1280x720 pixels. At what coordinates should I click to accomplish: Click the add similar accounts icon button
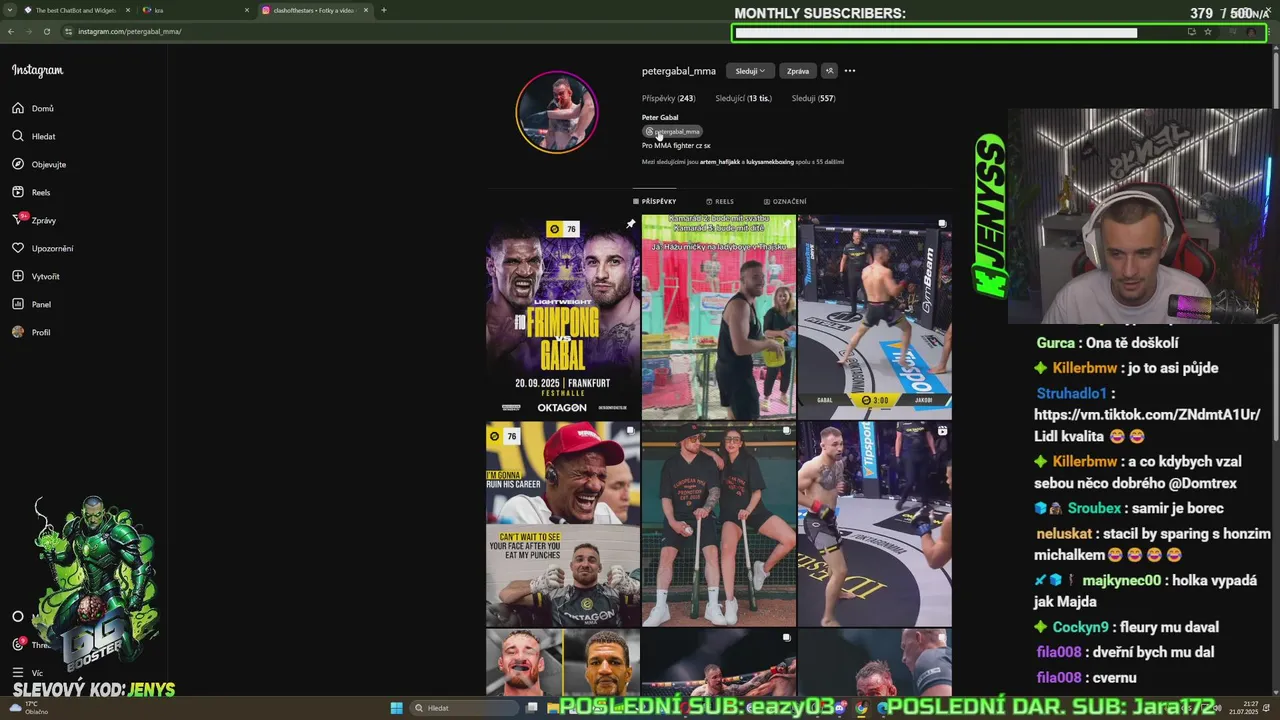[x=829, y=71]
